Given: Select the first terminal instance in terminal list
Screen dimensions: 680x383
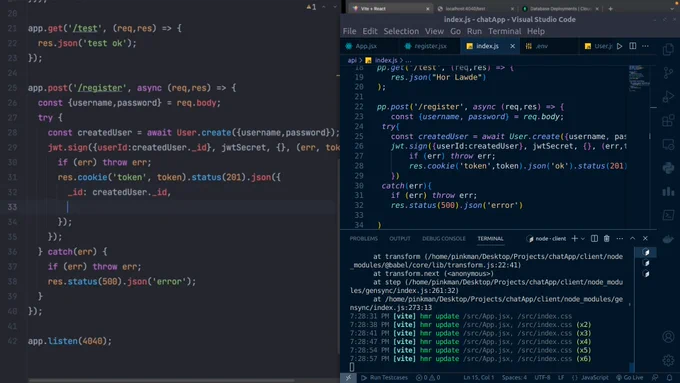Looking at the screenshot, I should coord(646,252).
